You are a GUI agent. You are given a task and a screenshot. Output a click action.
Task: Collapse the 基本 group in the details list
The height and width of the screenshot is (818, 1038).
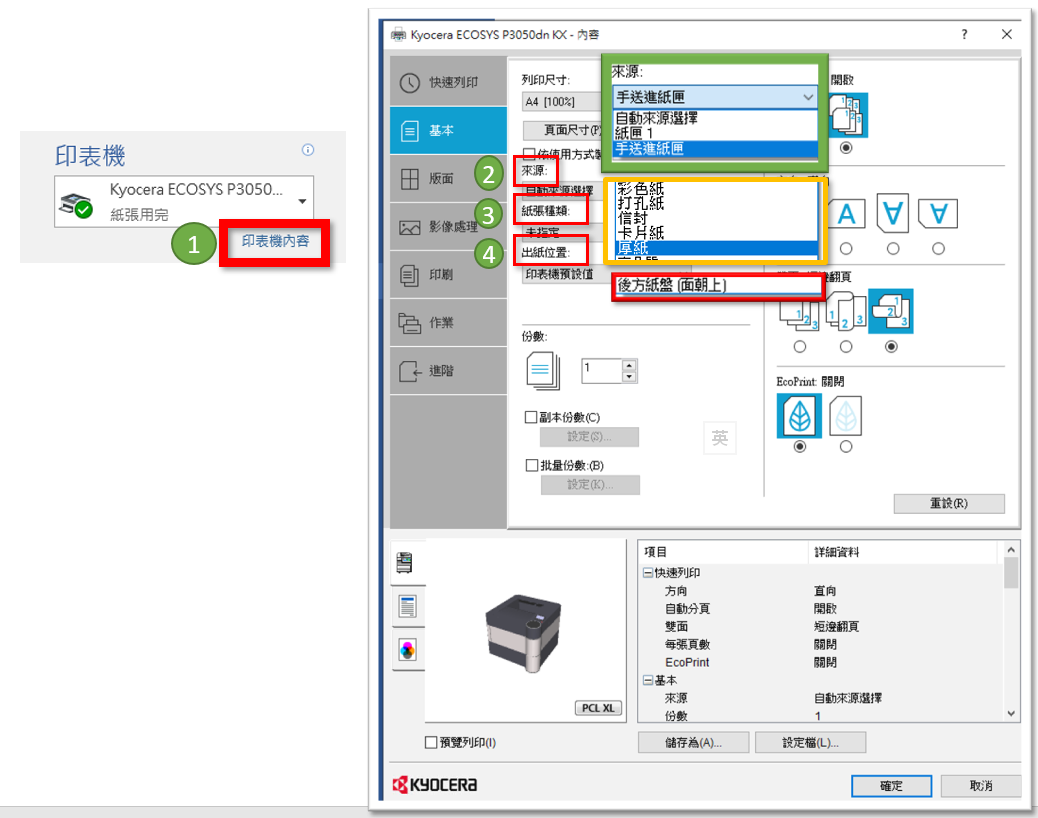[647, 680]
